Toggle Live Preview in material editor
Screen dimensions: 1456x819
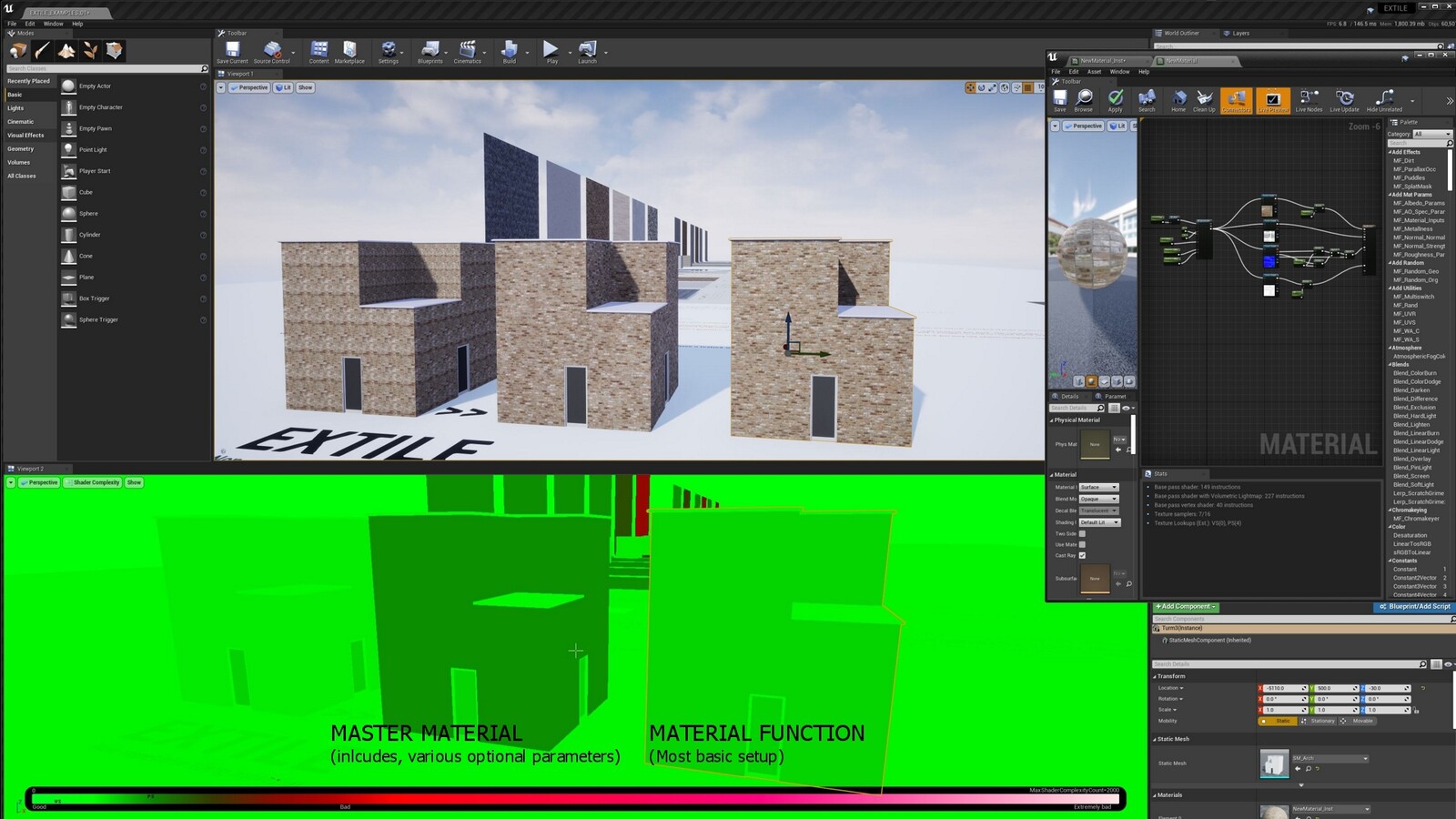point(1273,100)
